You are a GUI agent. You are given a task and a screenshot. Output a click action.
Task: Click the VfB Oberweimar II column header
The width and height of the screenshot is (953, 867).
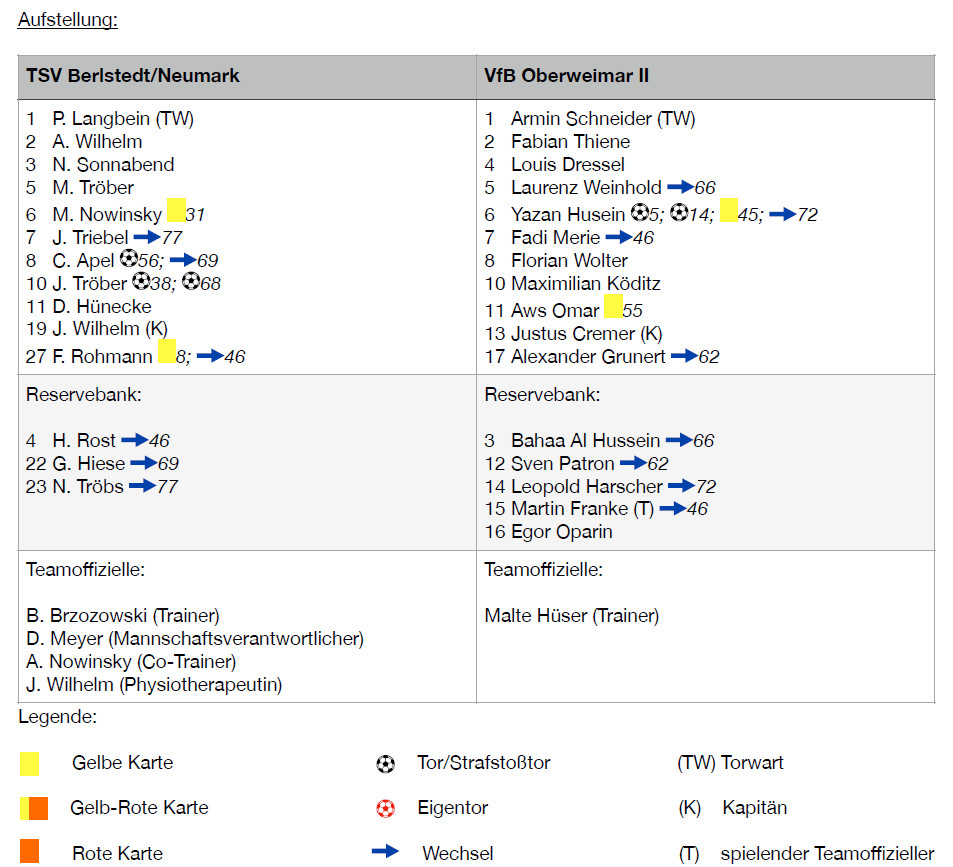click(x=567, y=76)
